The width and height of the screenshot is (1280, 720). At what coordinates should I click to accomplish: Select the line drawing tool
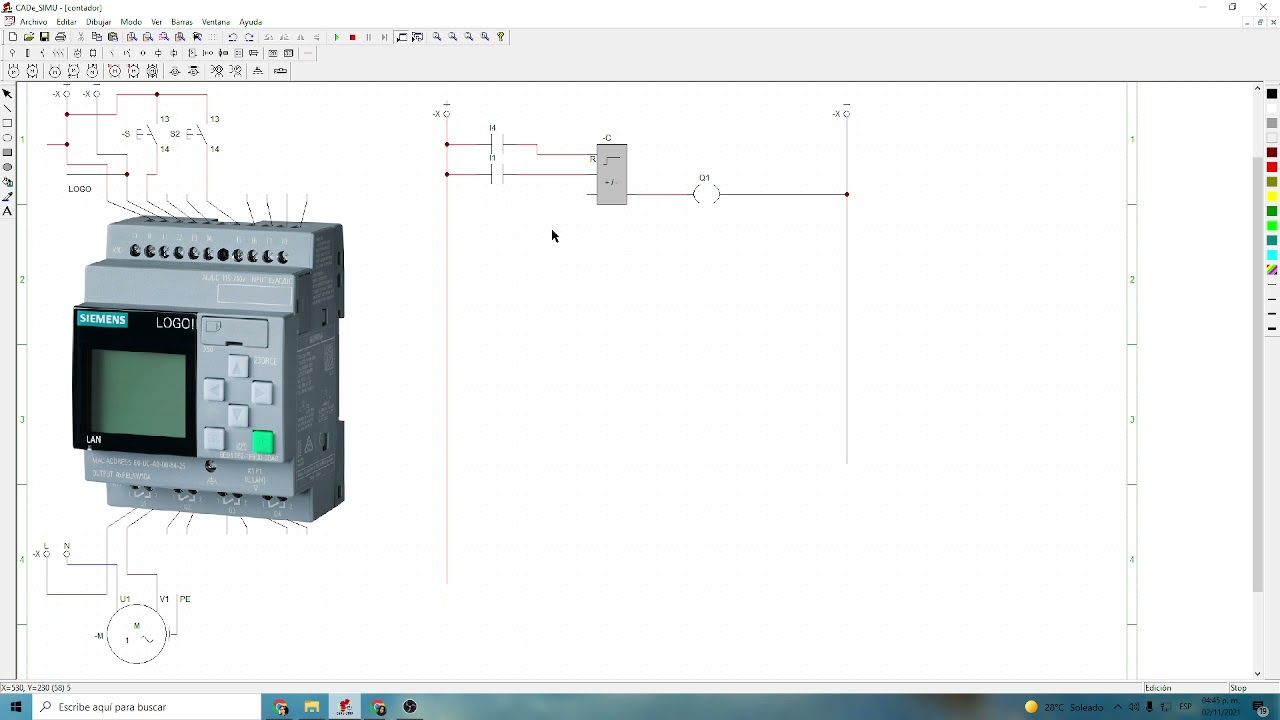(x=7, y=108)
